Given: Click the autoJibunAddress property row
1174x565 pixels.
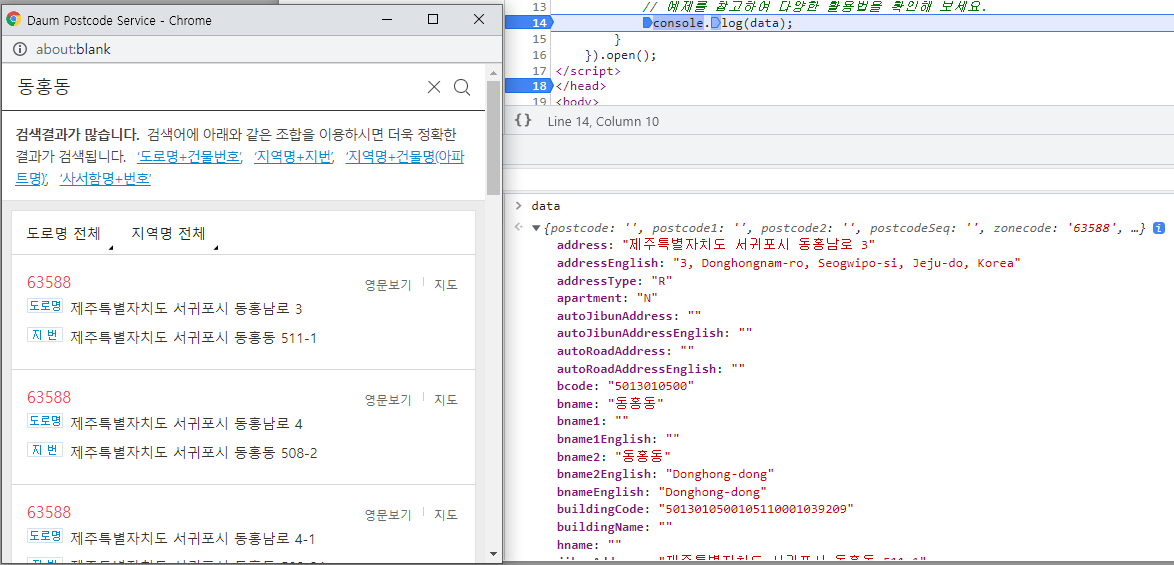Looking at the screenshot, I should [629, 316].
